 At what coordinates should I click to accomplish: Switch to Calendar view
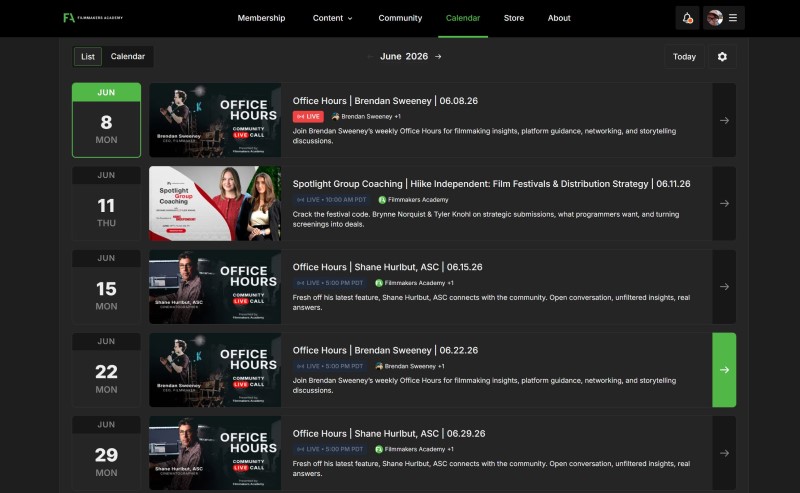128,57
